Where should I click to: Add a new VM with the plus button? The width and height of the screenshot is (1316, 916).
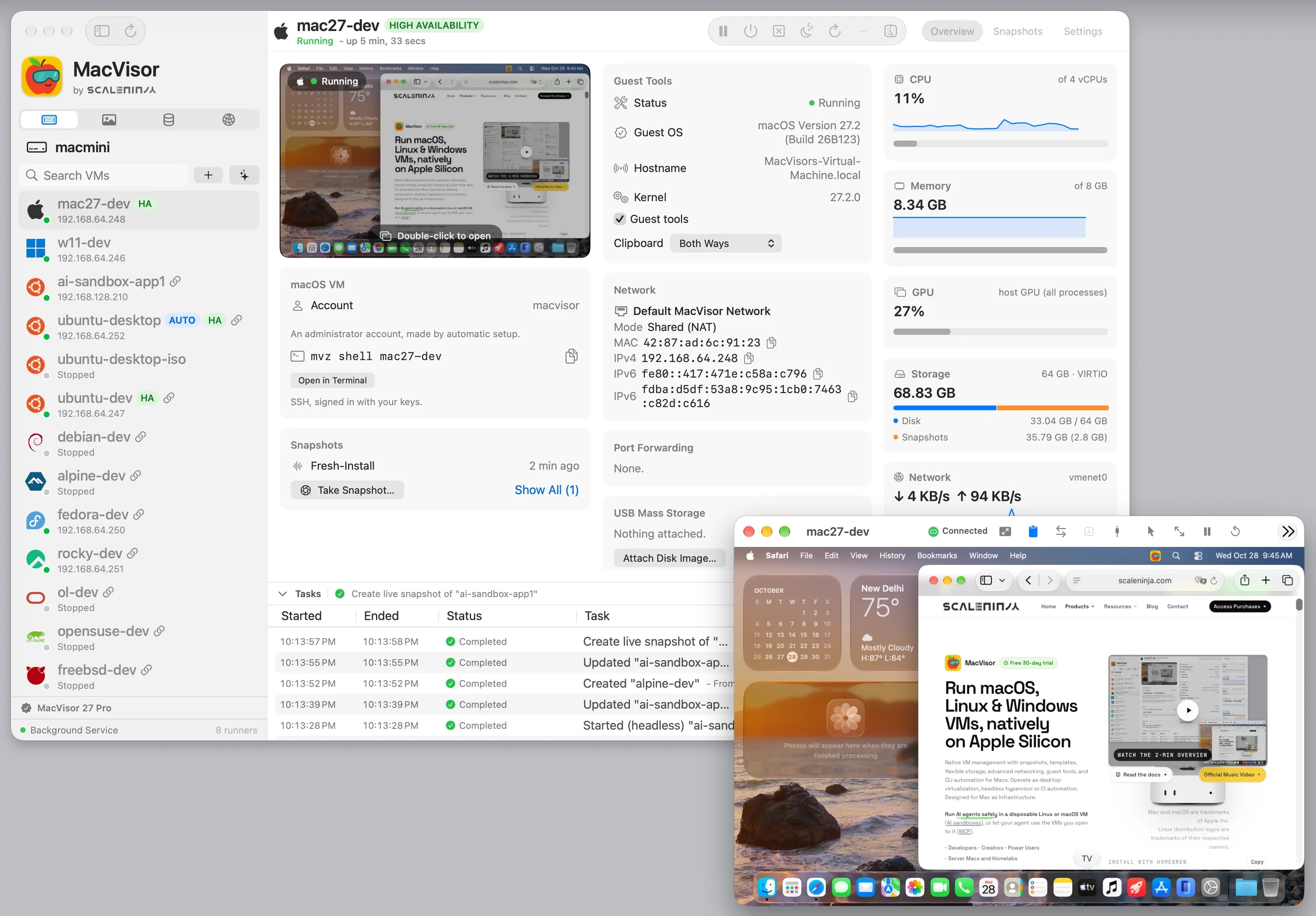pos(209,176)
